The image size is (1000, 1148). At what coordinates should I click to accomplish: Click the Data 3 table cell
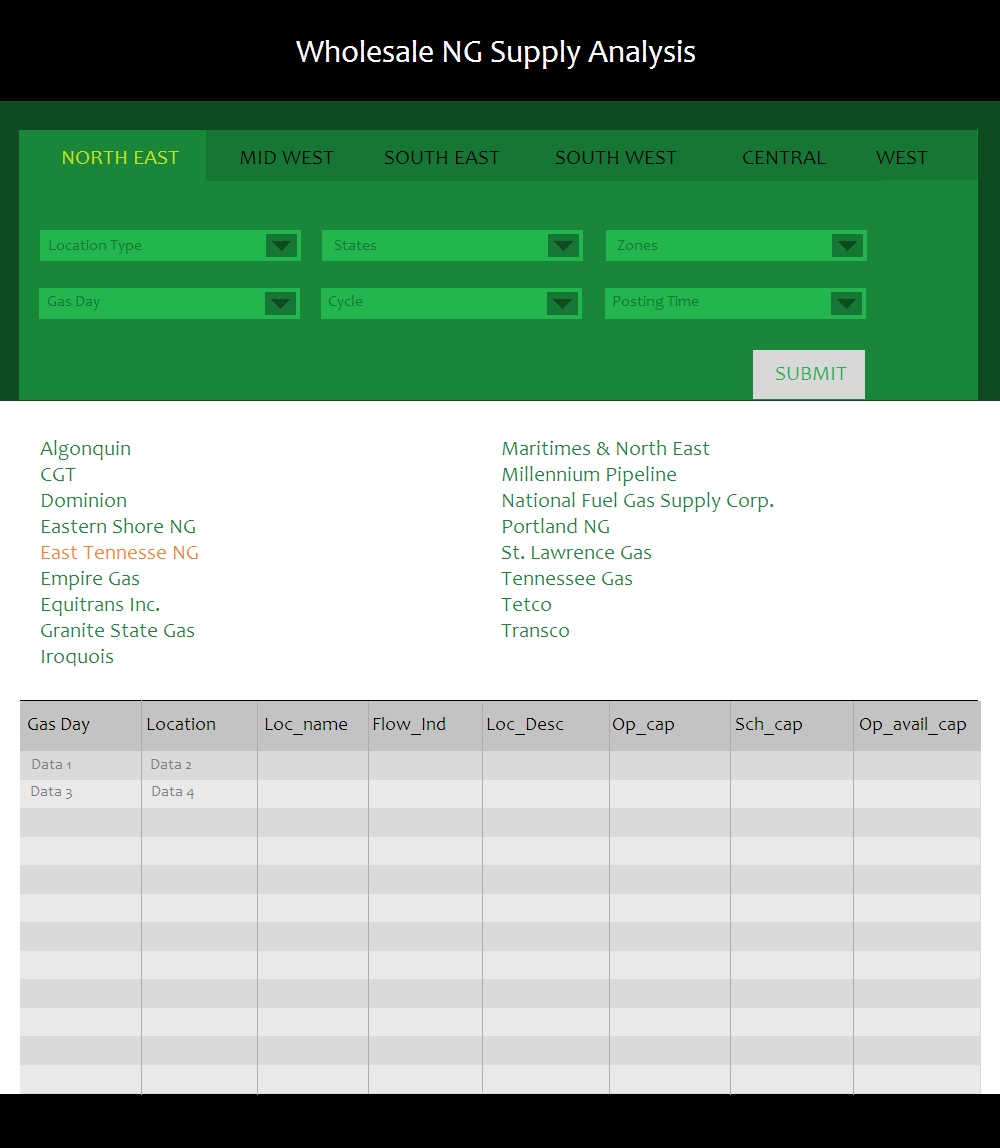81,793
